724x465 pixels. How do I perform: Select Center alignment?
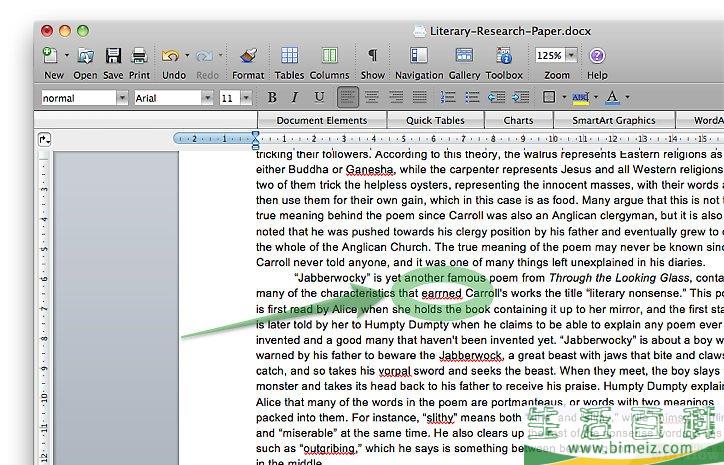(x=372, y=97)
